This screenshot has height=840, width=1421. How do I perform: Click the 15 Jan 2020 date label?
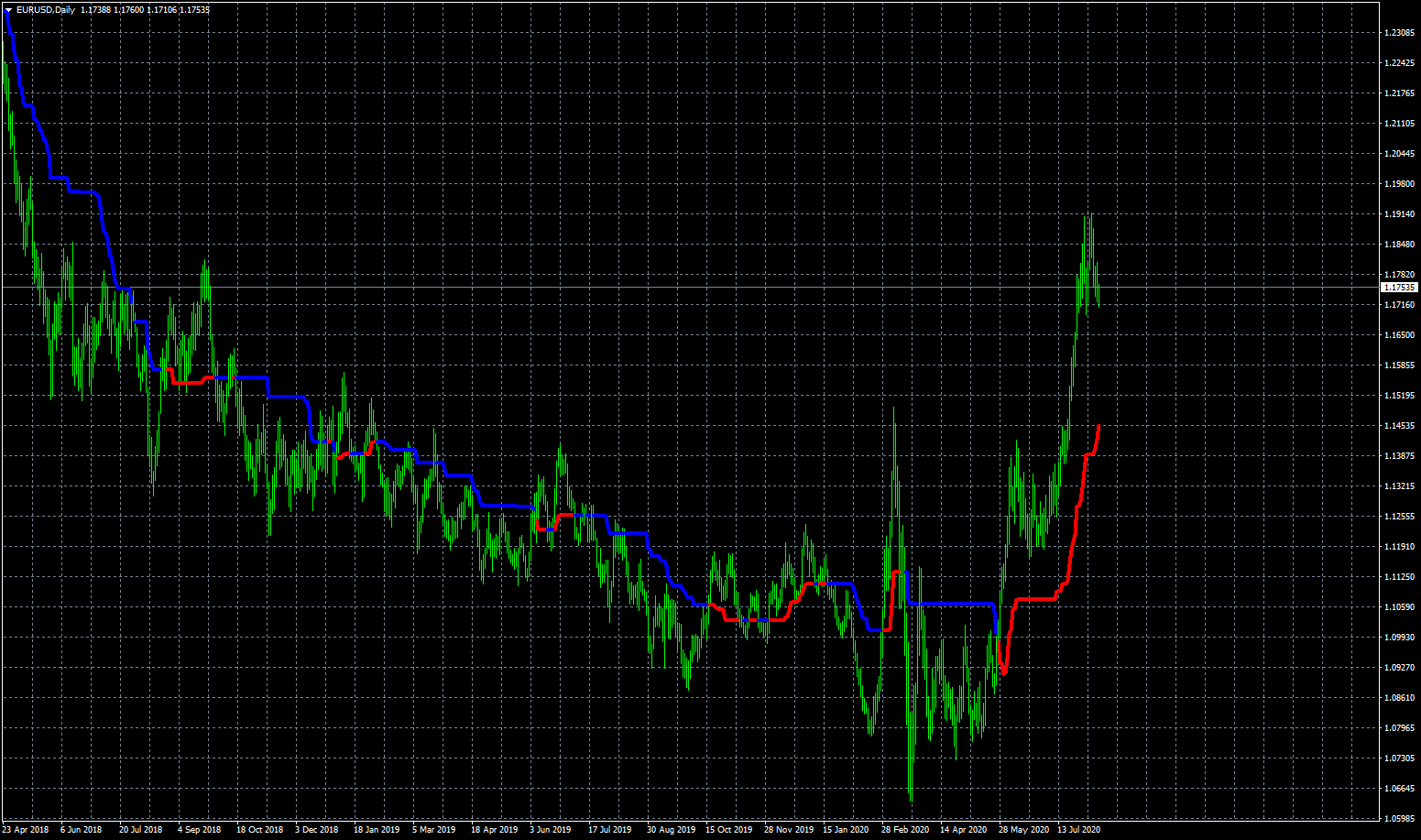(846, 830)
